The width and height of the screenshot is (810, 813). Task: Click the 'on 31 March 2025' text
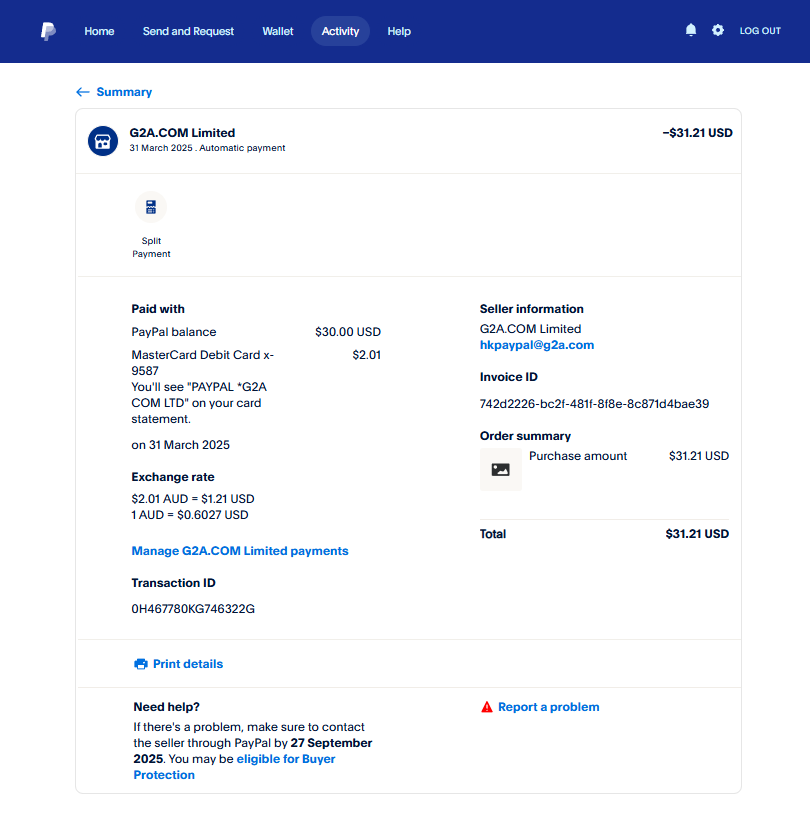coord(180,445)
